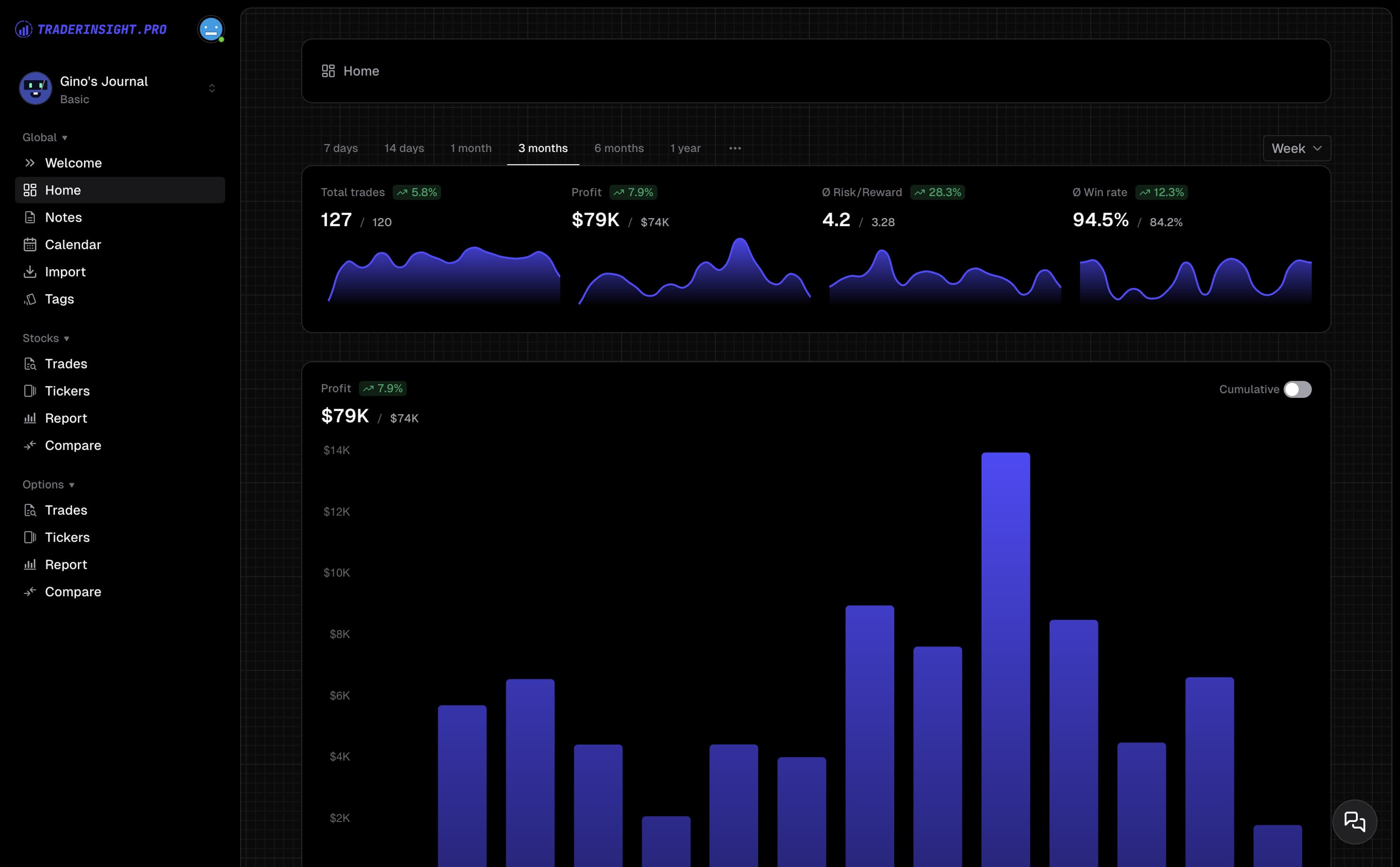This screenshot has width=1400, height=867.
Task: Select the 3 months tab
Action: 543,148
